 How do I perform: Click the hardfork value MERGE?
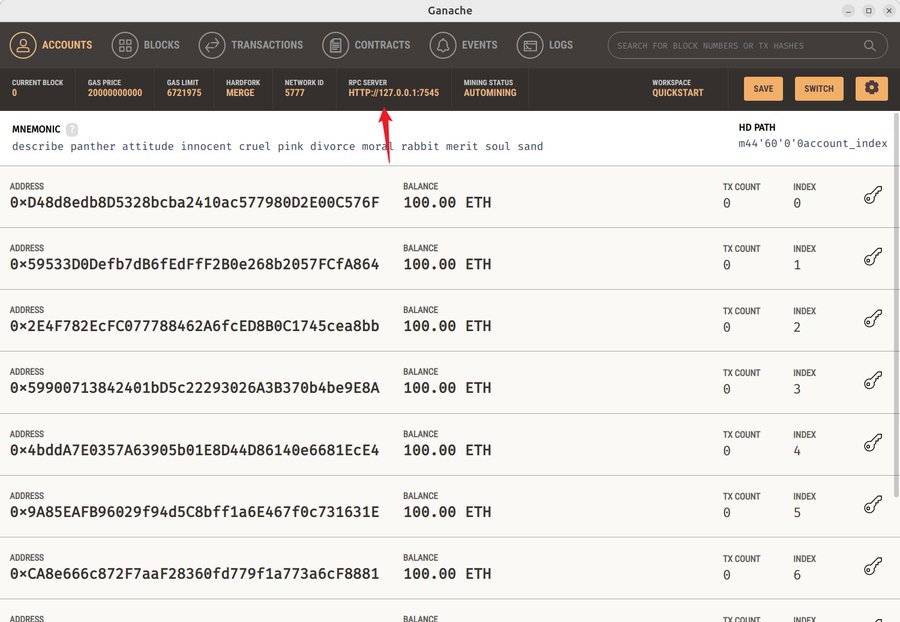[x=240, y=93]
